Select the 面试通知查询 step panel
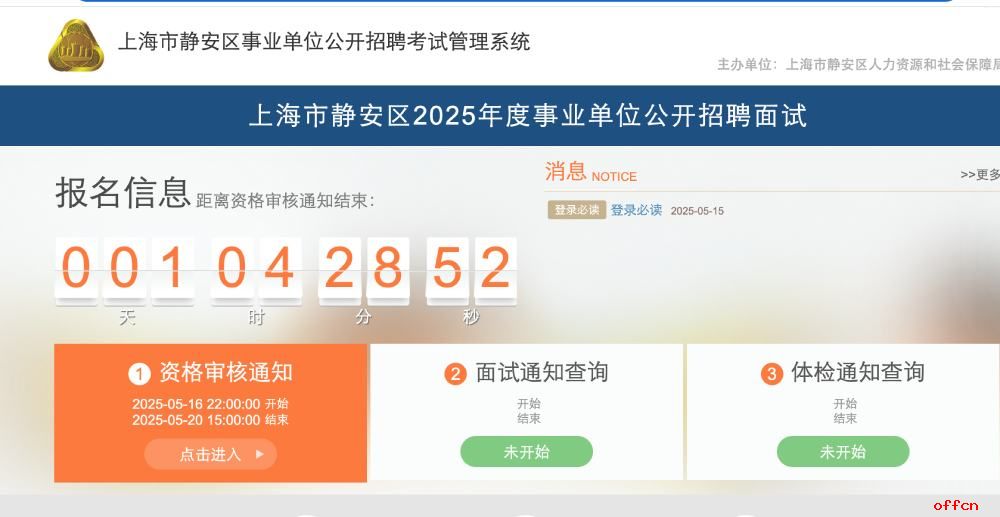This screenshot has width=1000, height=517. 527,412
